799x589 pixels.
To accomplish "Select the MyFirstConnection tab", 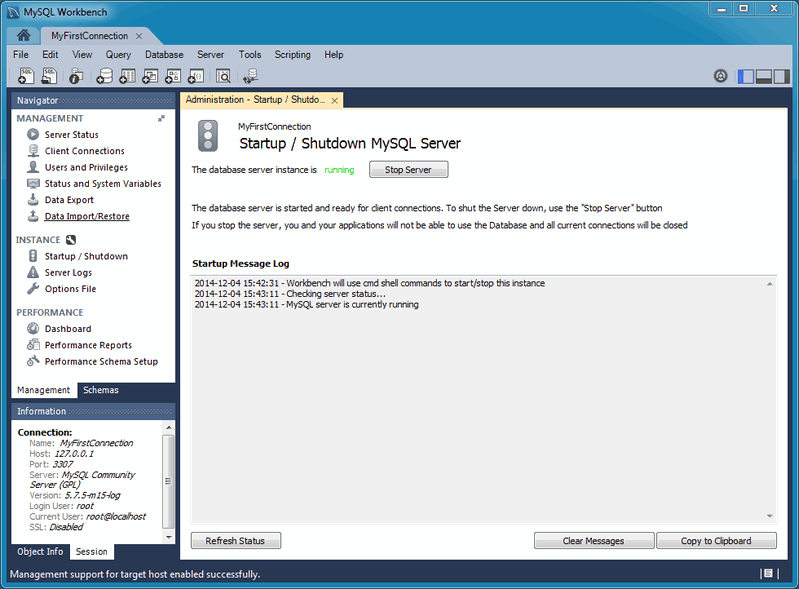I will (x=89, y=36).
